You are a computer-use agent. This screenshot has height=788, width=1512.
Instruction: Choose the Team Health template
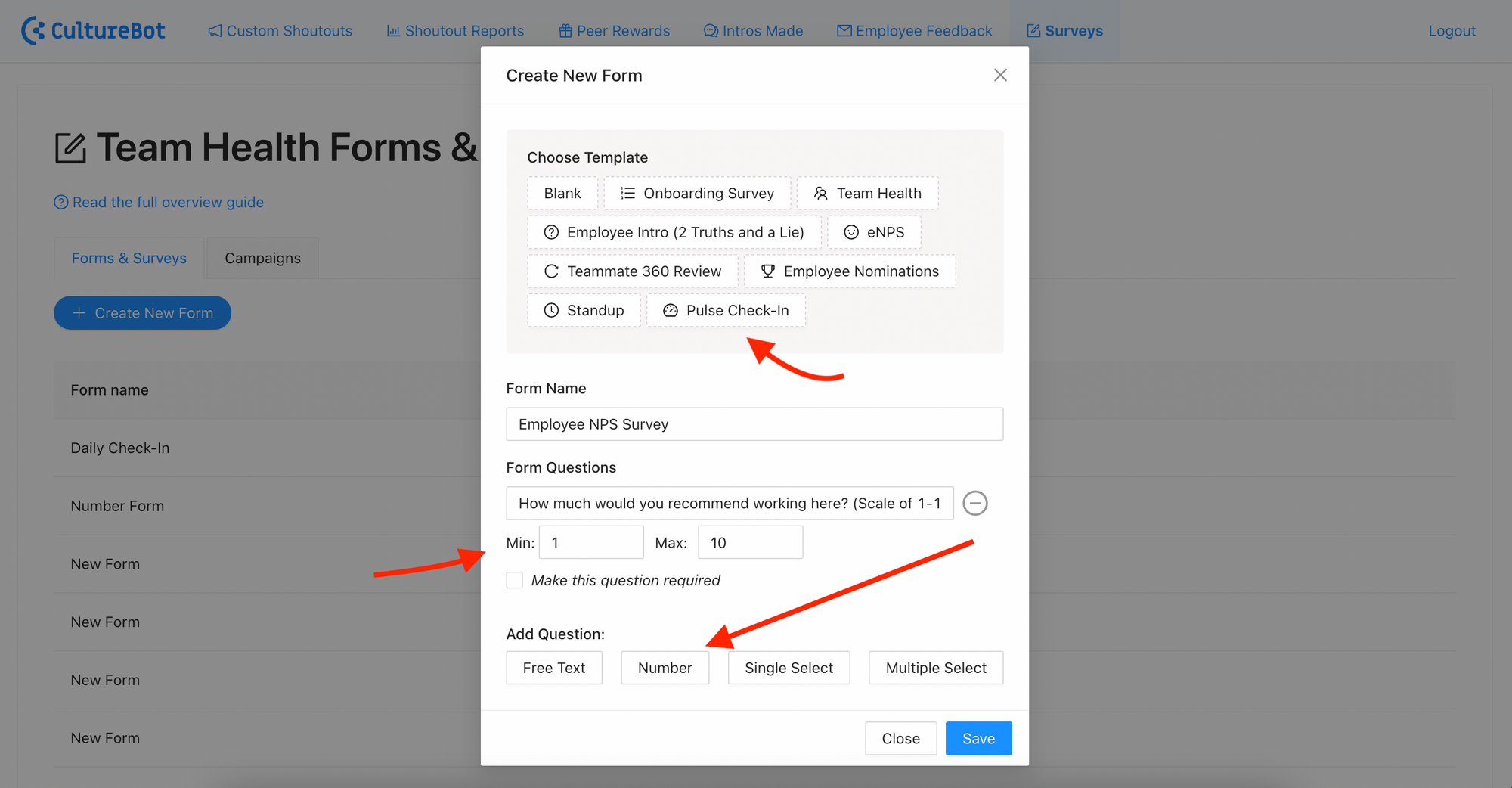coord(868,193)
